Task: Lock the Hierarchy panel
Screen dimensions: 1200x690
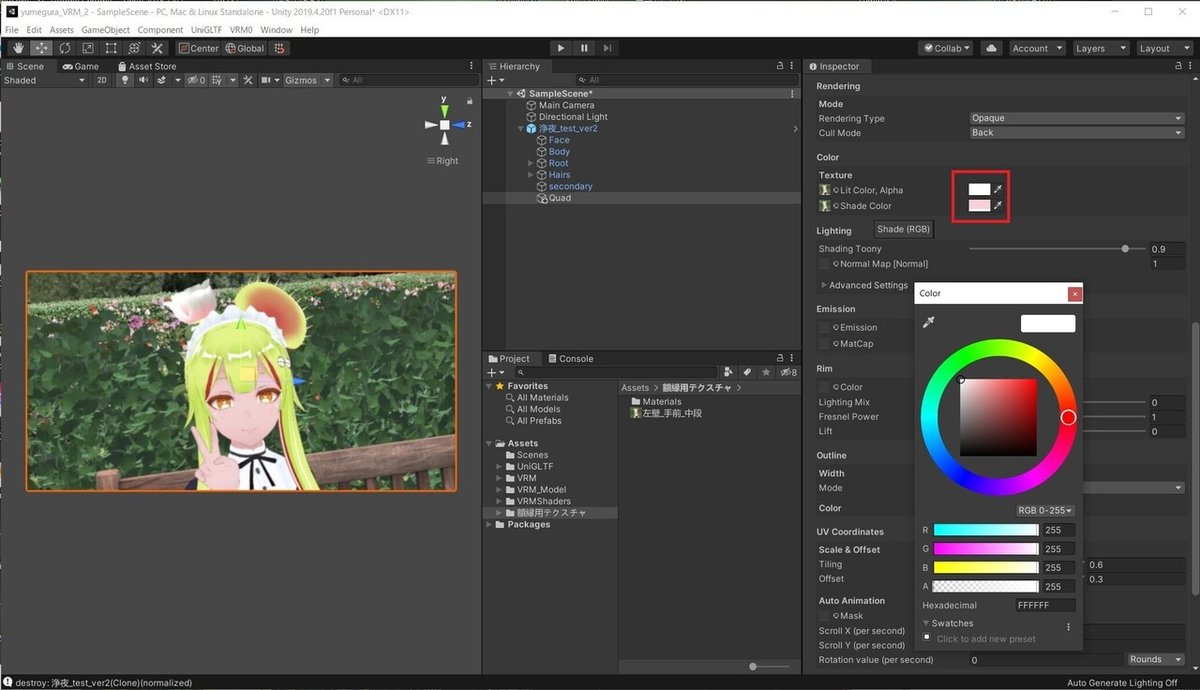Action: coord(779,66)
